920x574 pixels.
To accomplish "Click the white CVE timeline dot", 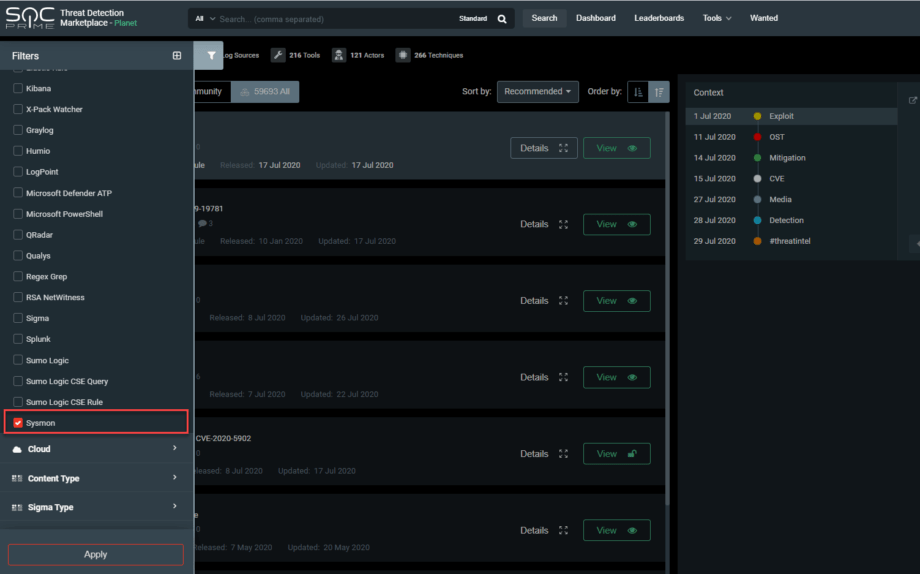I will [757, 178].
